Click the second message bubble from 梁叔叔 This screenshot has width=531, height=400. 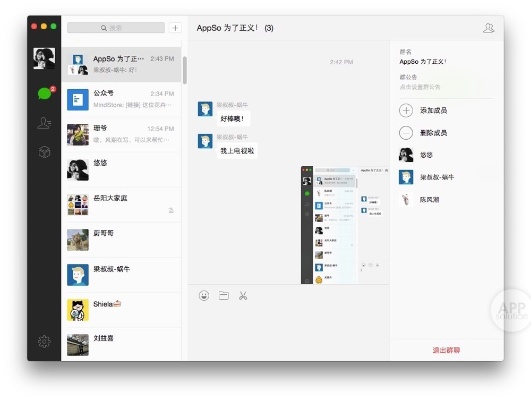coord(237,151)
